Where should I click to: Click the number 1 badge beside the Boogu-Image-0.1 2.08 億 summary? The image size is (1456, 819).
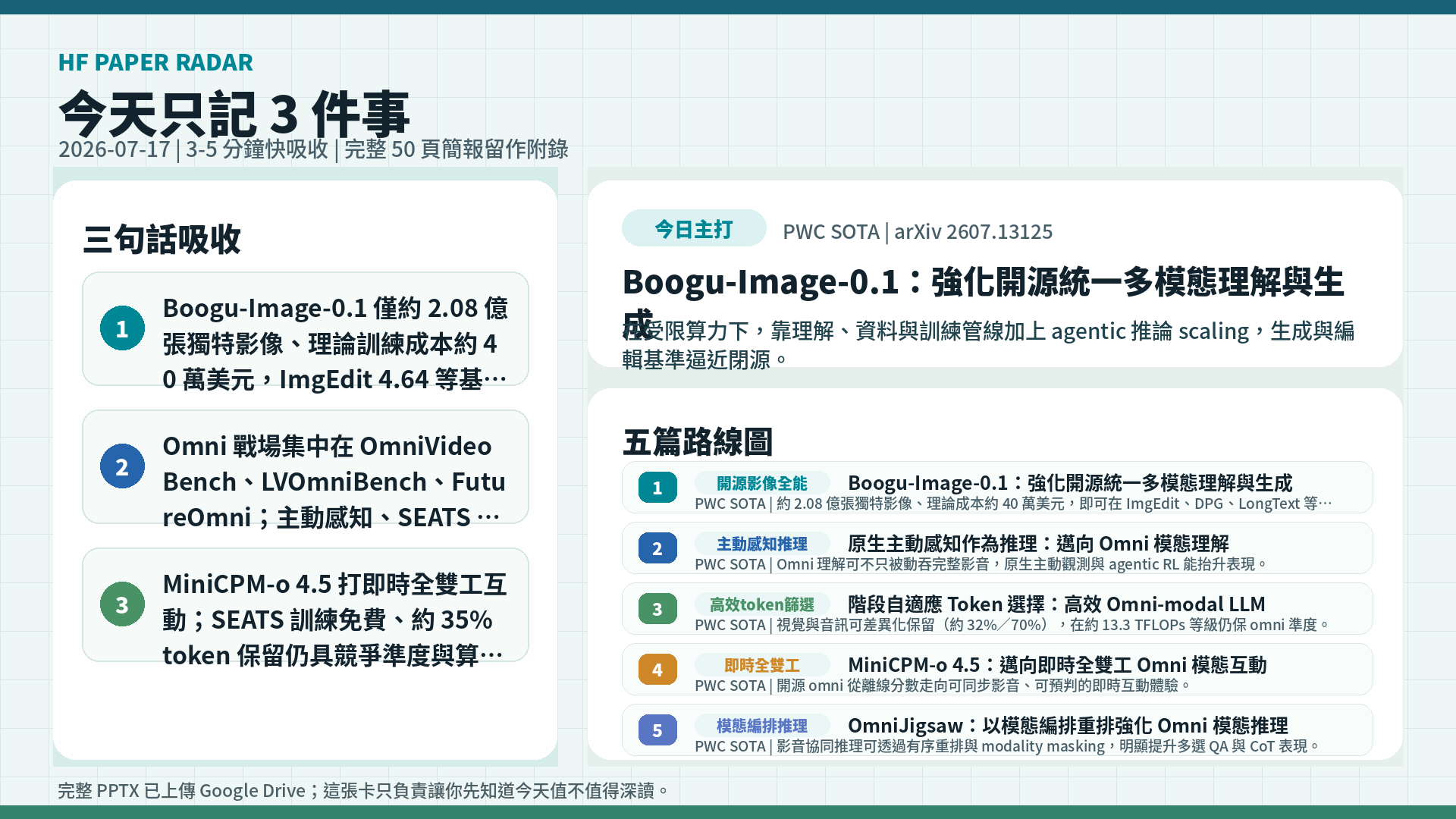(122, 328)
